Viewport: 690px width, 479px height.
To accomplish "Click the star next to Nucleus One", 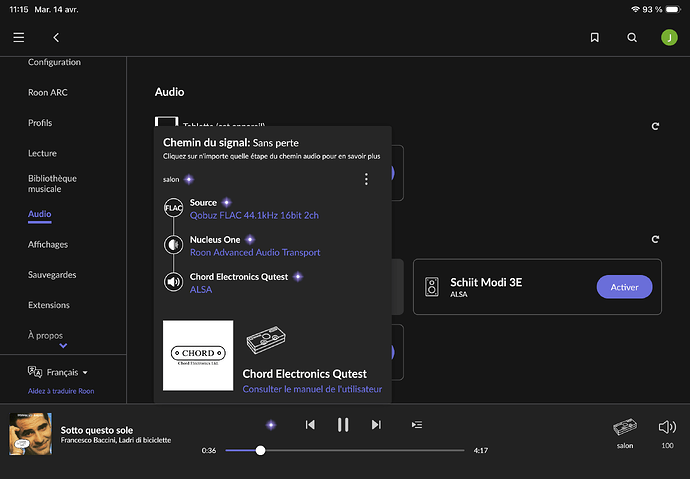I will pyautogui.click(x=250, y=239).
